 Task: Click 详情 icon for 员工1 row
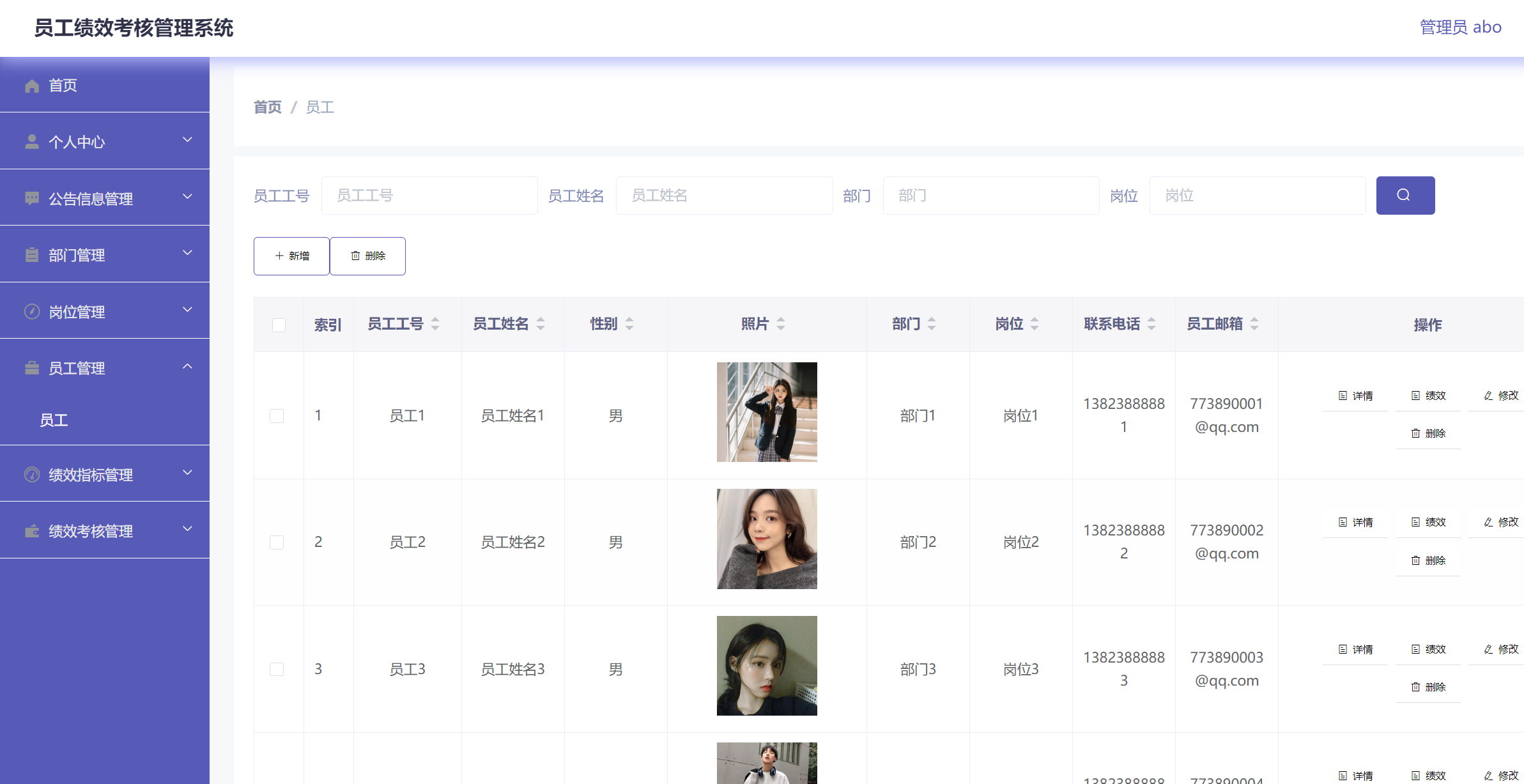(x=1343, y=396)
